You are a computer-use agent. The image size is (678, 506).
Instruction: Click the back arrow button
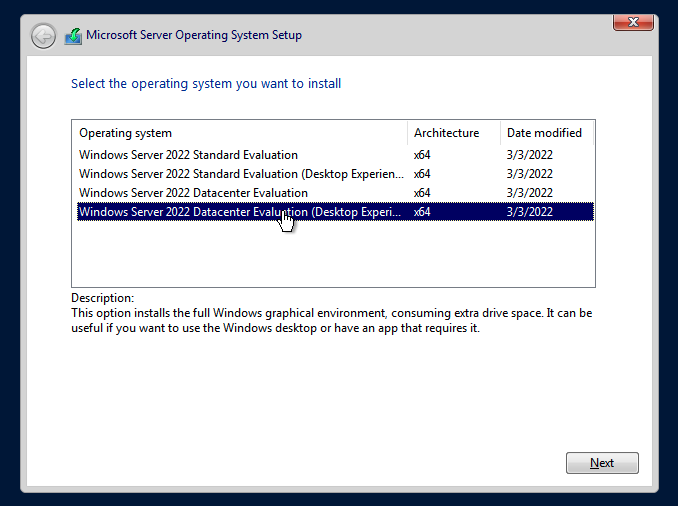(43, 36)
